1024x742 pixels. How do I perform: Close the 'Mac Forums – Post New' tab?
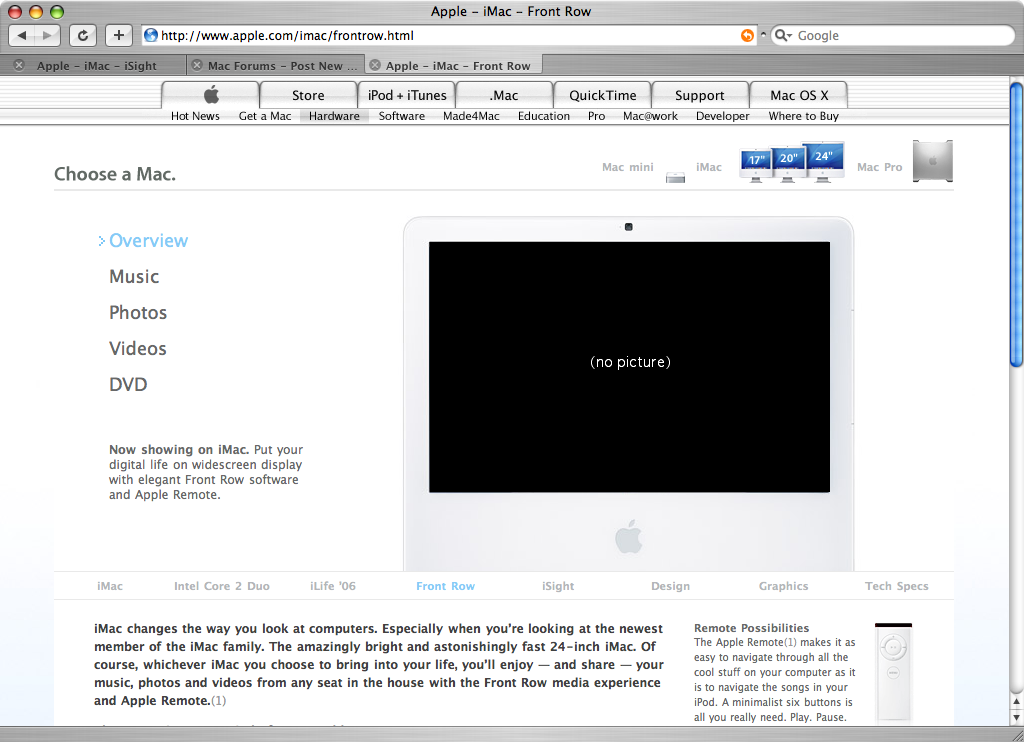click(197, 65)
